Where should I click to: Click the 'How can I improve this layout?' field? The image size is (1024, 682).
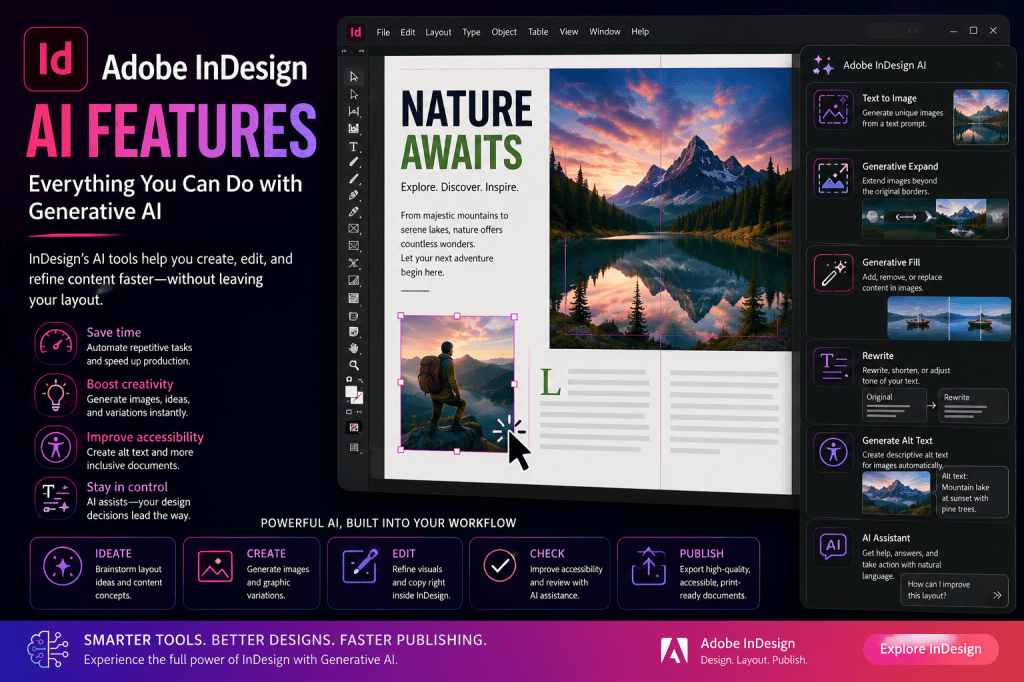pyautogui.click(x=953, y=590)
